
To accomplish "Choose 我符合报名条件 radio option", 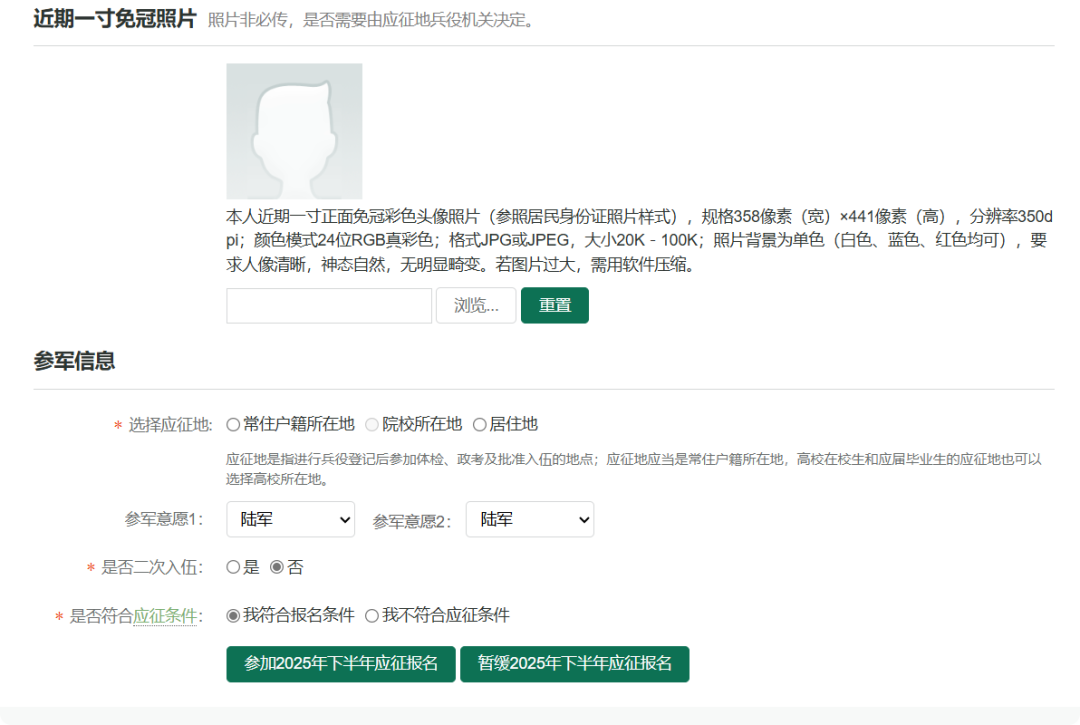I will click(233, 615).
